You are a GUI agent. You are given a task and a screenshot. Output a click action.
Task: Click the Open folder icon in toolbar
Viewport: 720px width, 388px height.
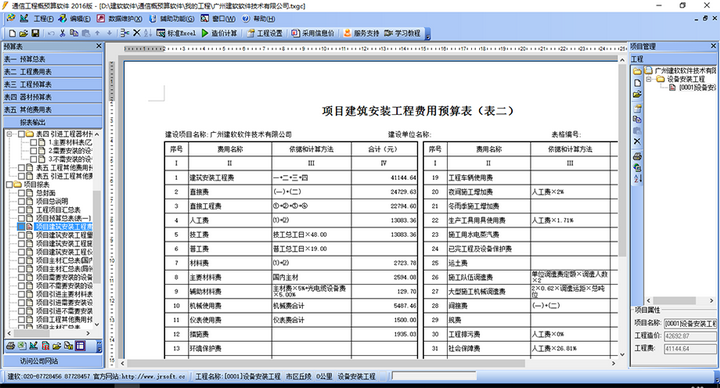point(23,33)
